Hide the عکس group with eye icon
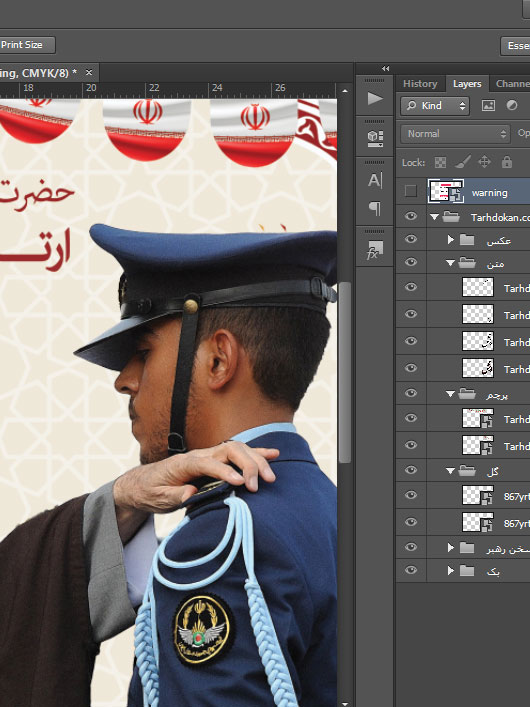Image resolution: width=530 pixels, height=707 pixels. pos(410,239)
